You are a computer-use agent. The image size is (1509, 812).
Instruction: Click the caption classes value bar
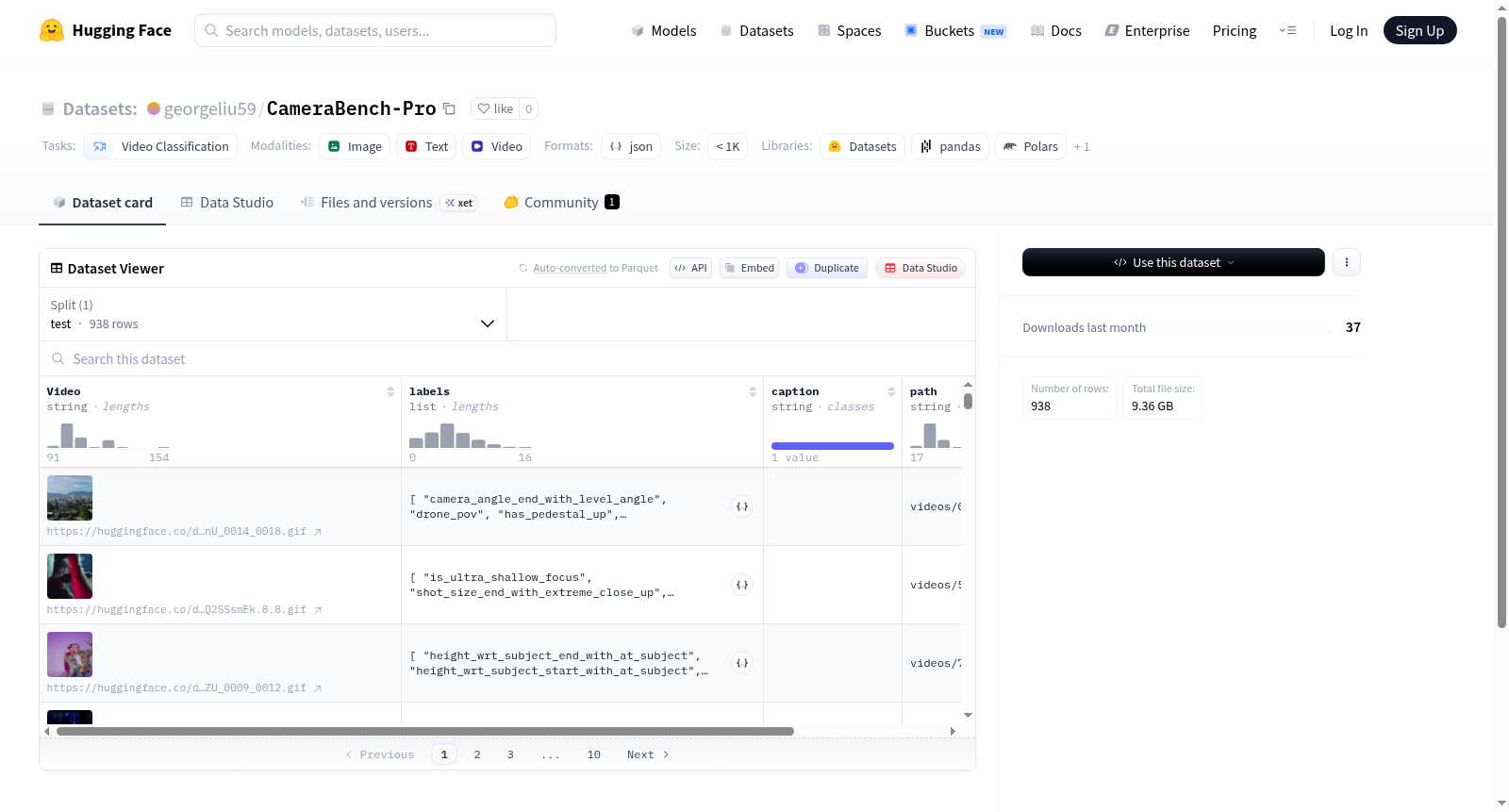[x=833, y=446]
